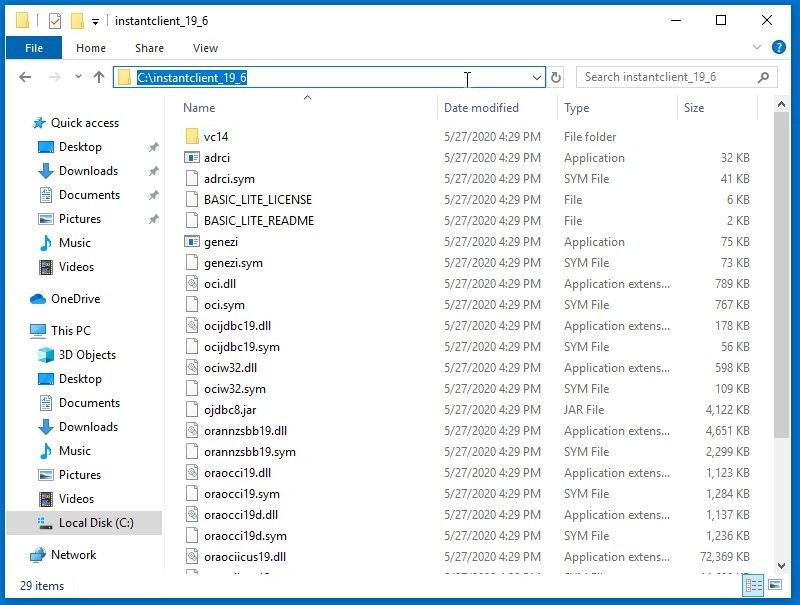Open Music under This PC
This screenshot has height=605, width=800.
coord(65,450)
